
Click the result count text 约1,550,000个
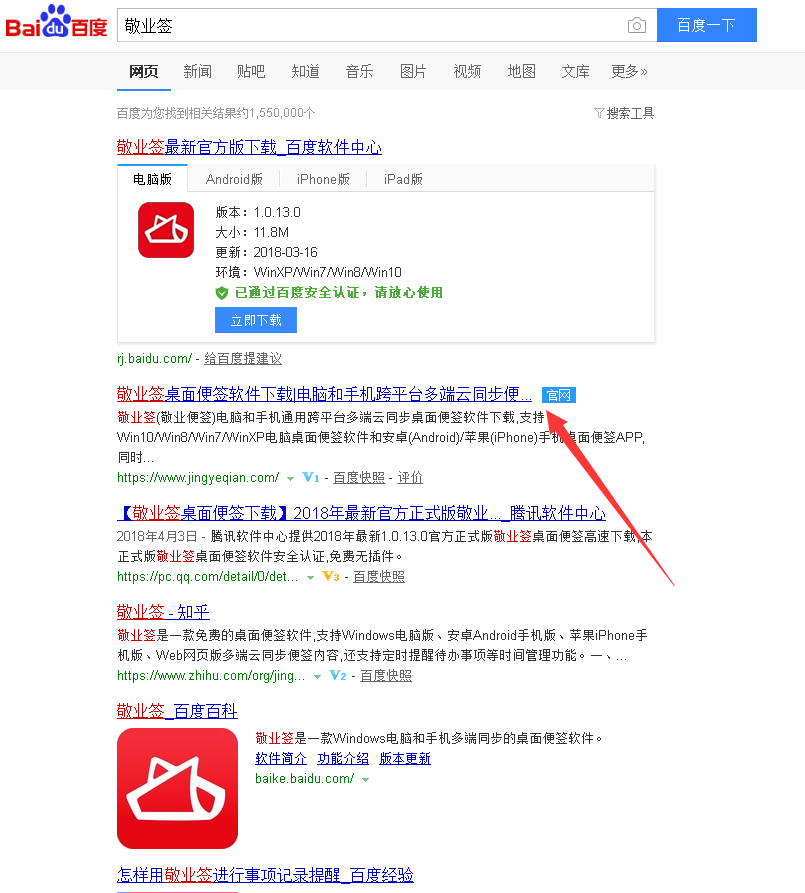276,113
